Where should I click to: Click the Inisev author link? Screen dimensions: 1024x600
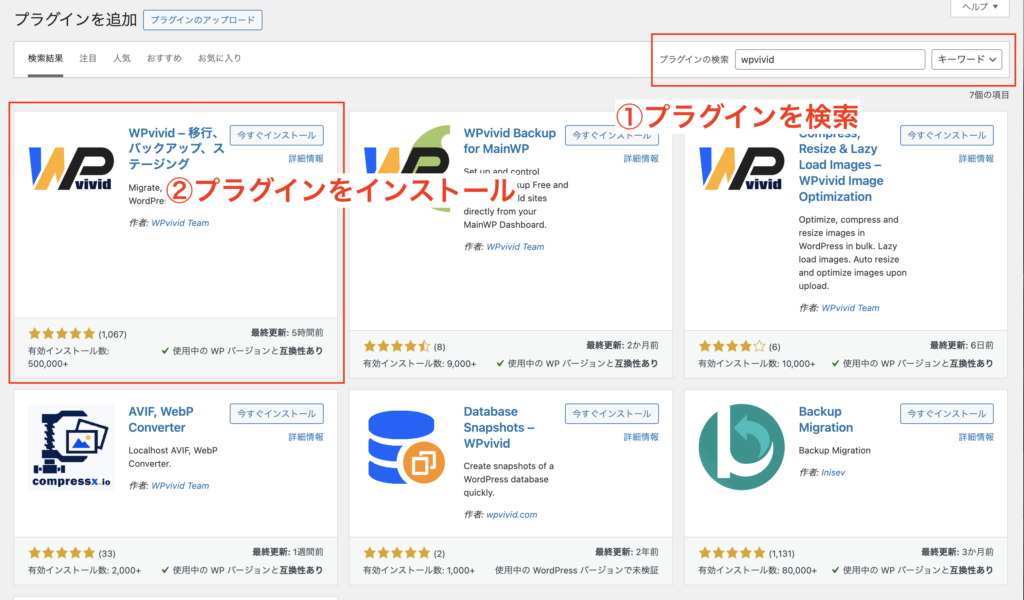(833, 473)
